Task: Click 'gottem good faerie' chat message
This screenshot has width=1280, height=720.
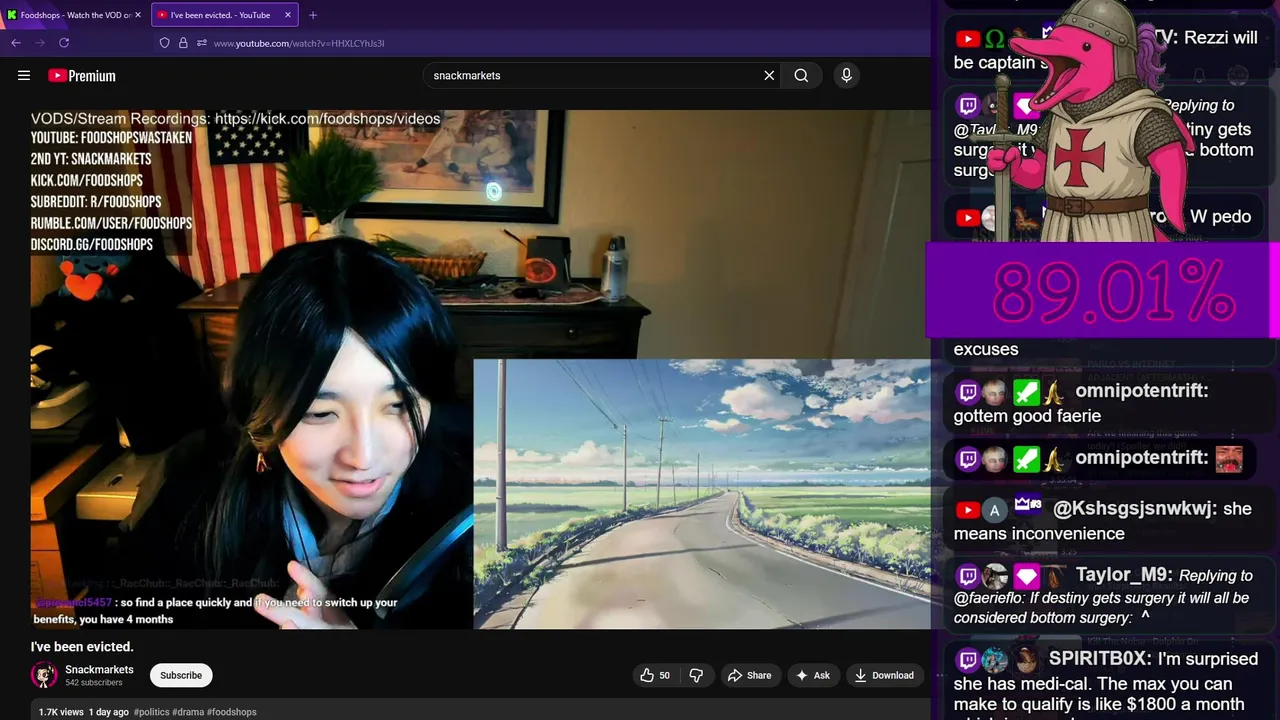Action: pyautogui.click(x=1027, y=416)
